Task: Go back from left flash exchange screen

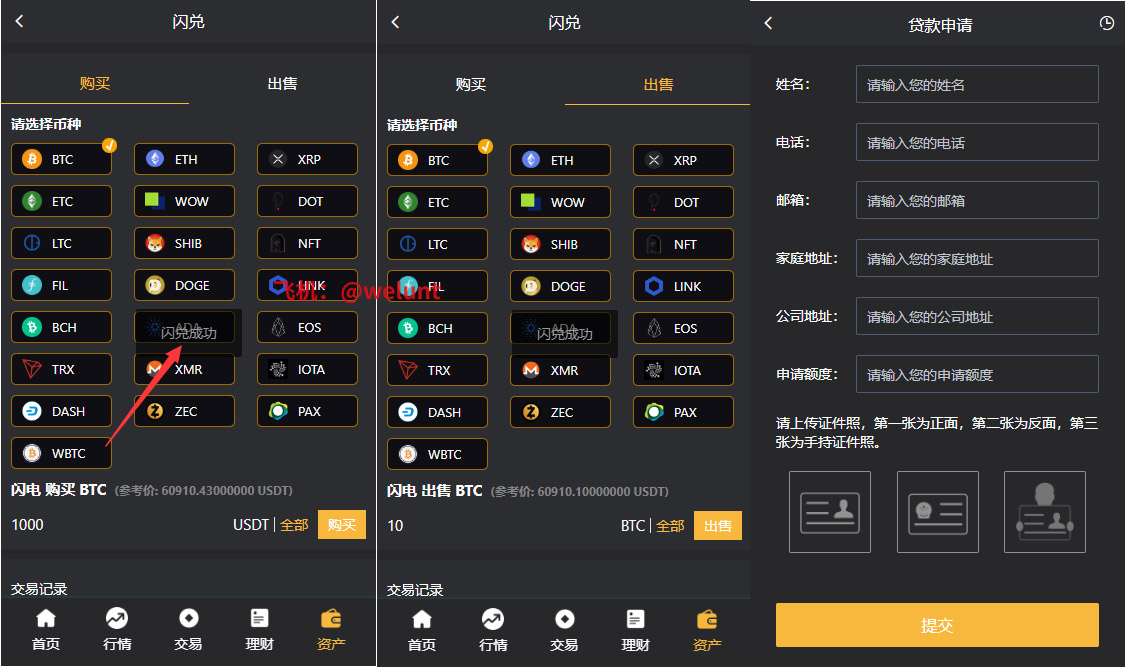Action: tap(19, 22)
